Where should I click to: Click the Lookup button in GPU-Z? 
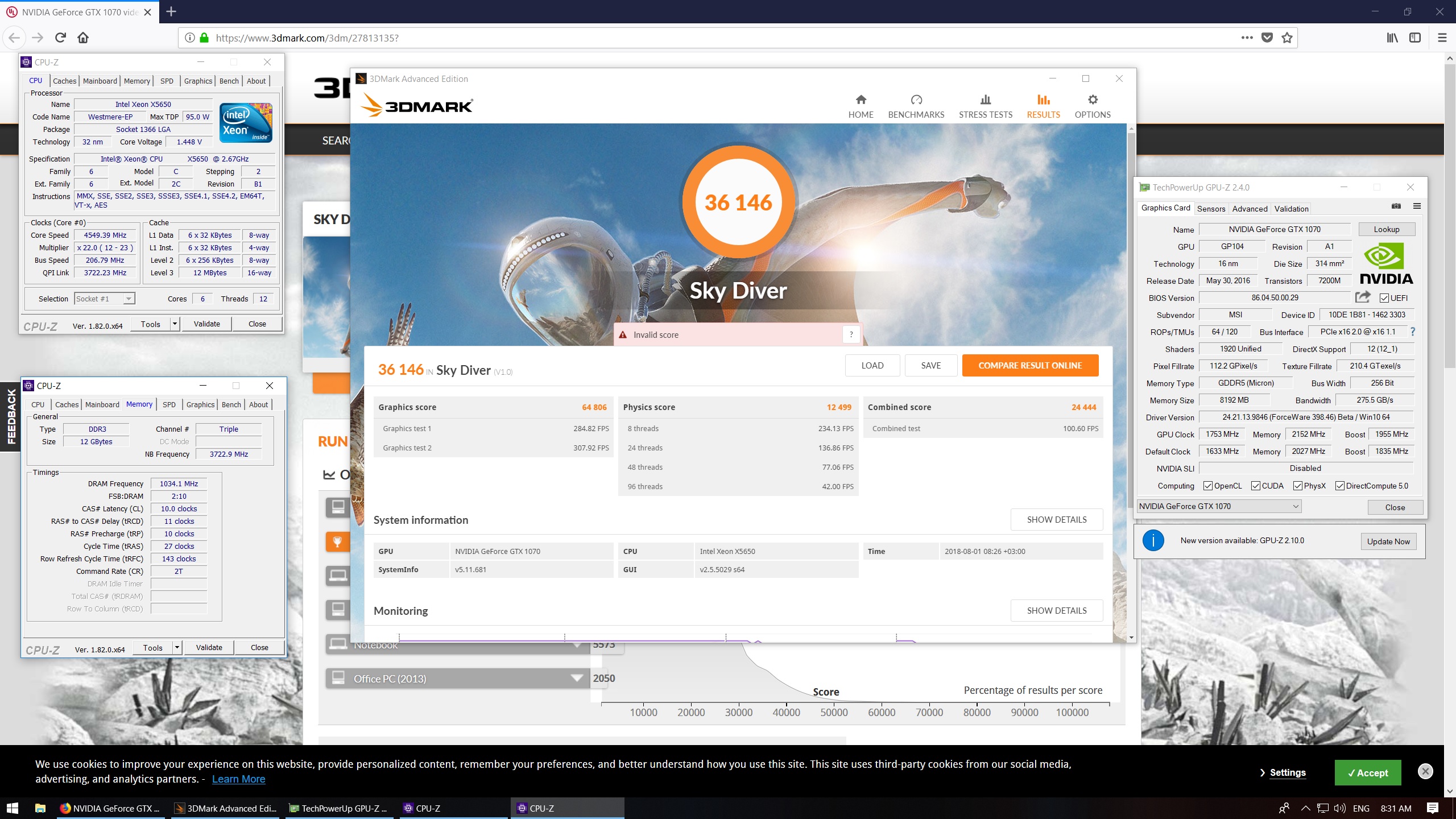[1386, 229]
